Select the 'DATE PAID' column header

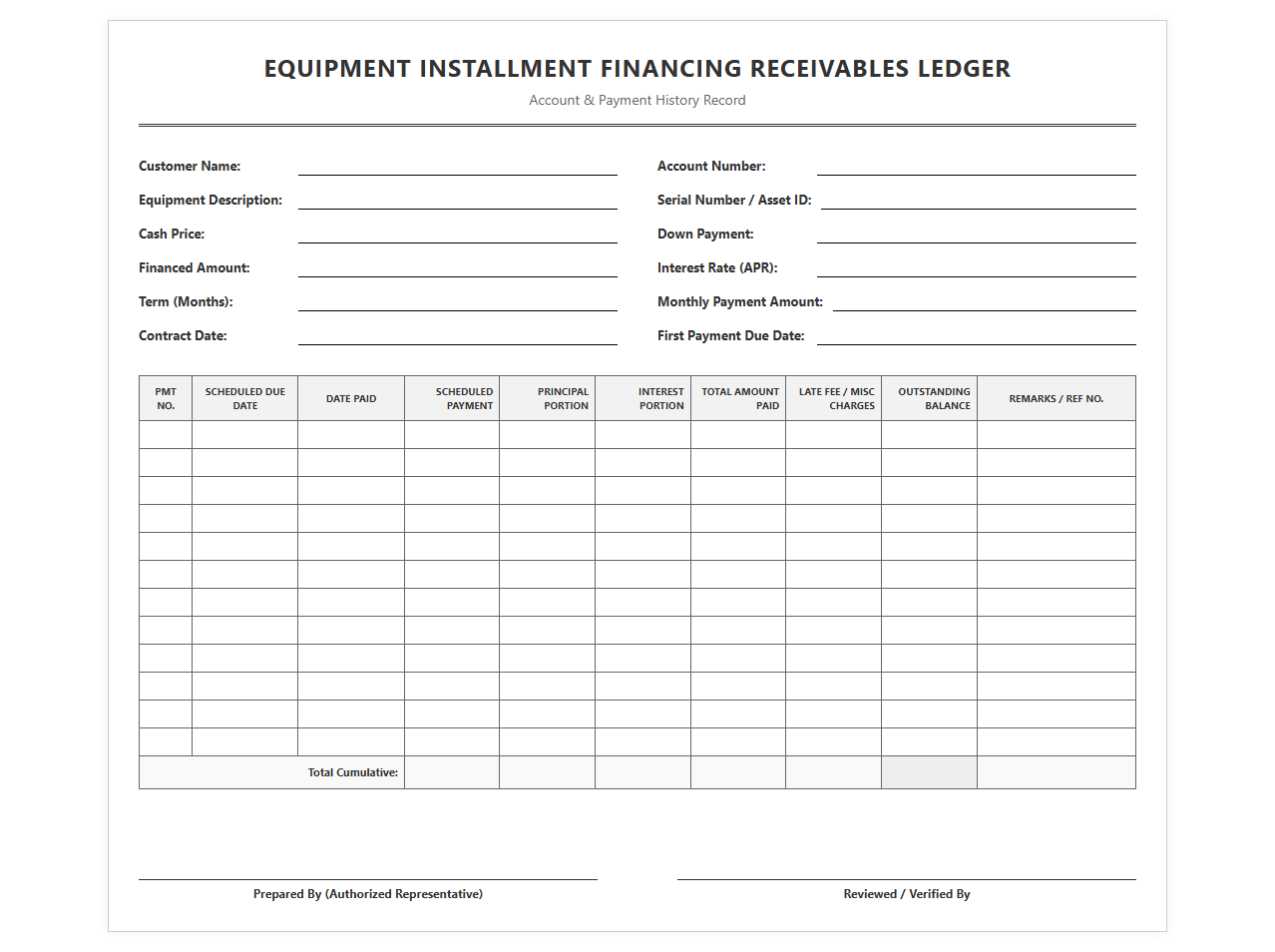pos(351,398)
